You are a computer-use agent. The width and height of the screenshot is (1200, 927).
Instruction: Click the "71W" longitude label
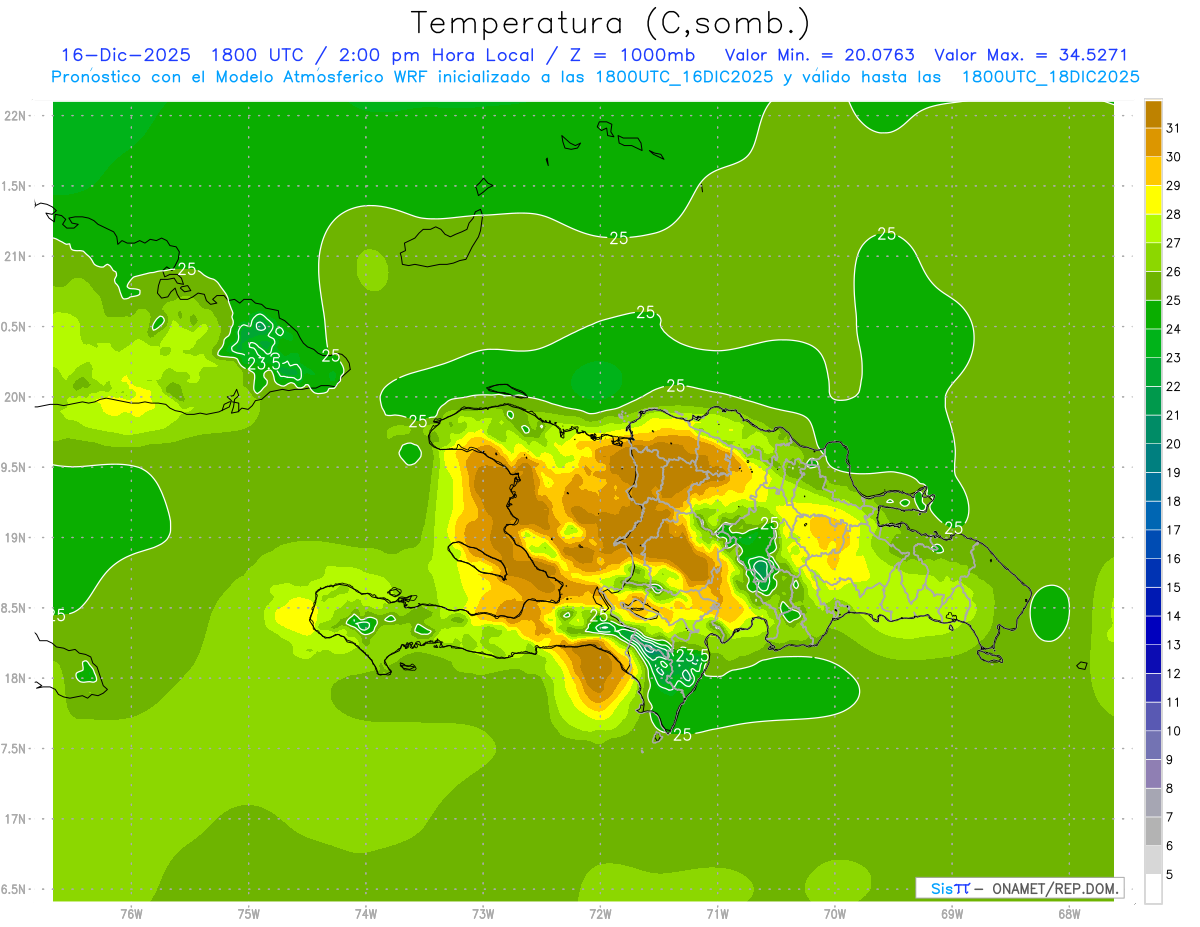coord(717,913)
